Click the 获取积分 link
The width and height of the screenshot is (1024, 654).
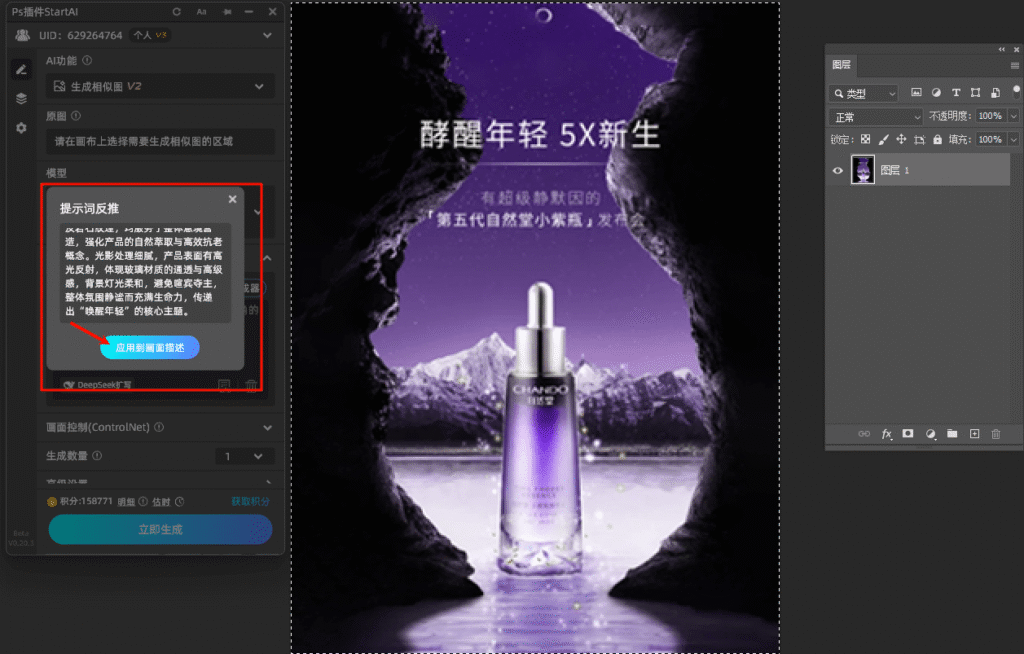[250, 502]
